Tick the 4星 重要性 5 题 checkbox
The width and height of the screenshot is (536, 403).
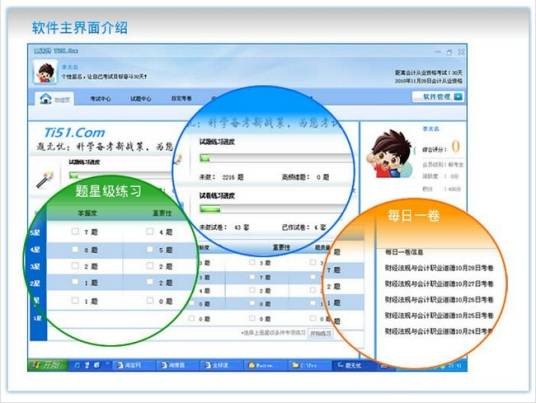pos(150,250)
